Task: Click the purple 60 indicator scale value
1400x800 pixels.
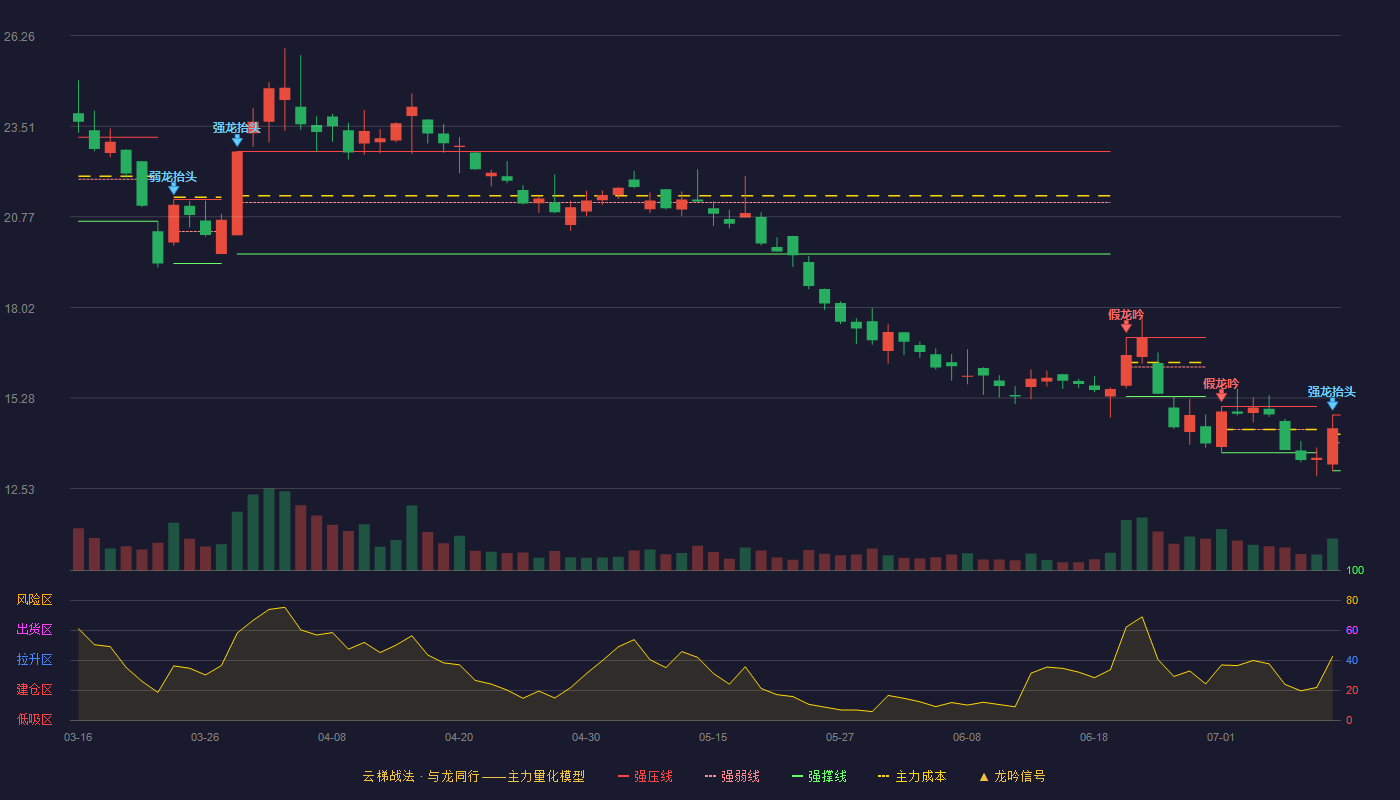Action: coord(1352,630)
